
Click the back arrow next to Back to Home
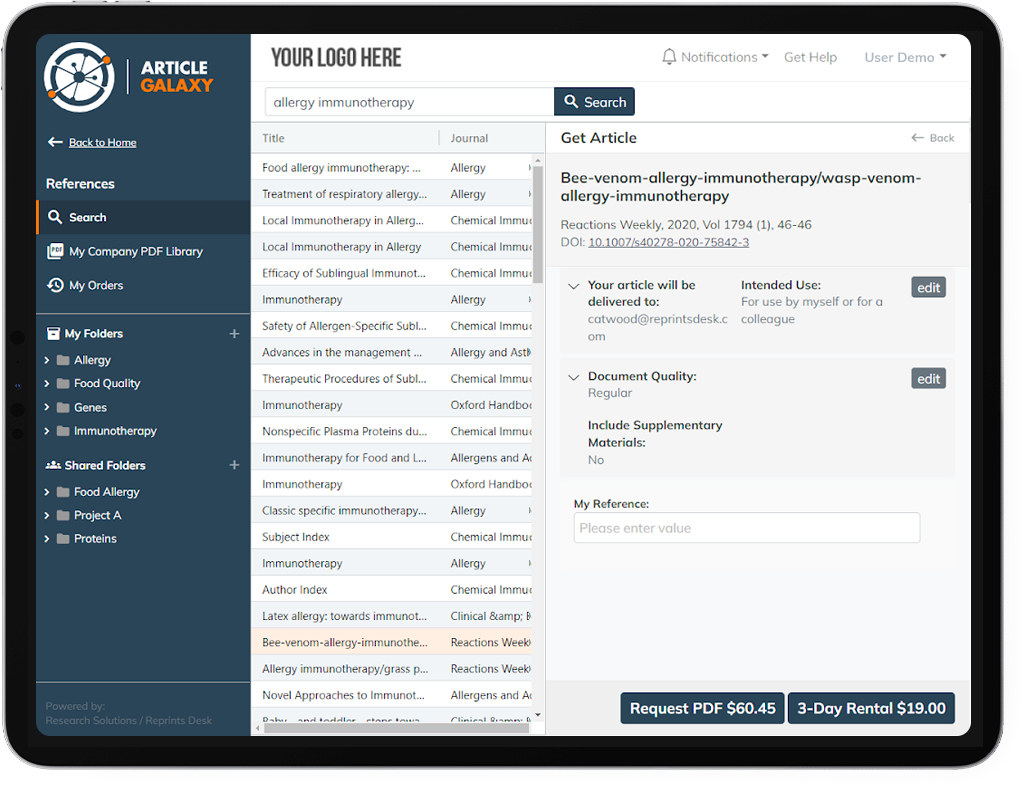point(57,142)
